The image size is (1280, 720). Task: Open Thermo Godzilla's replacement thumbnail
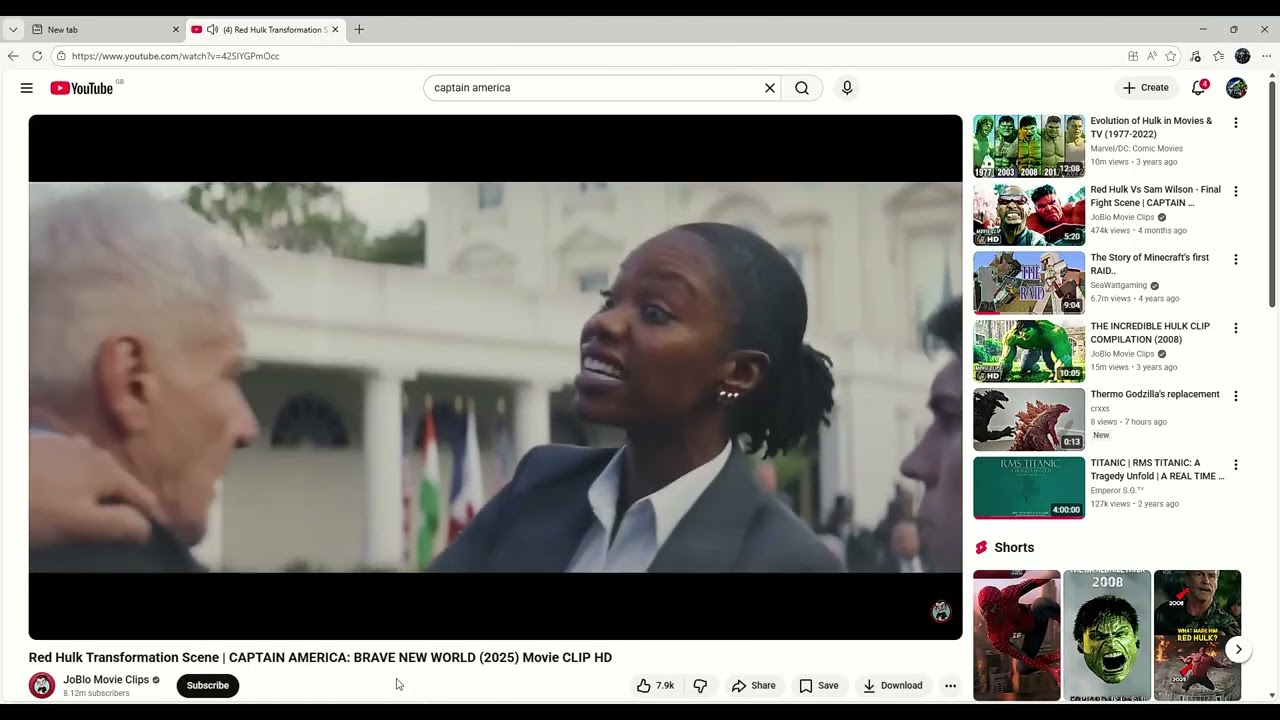pos(1029,420)
